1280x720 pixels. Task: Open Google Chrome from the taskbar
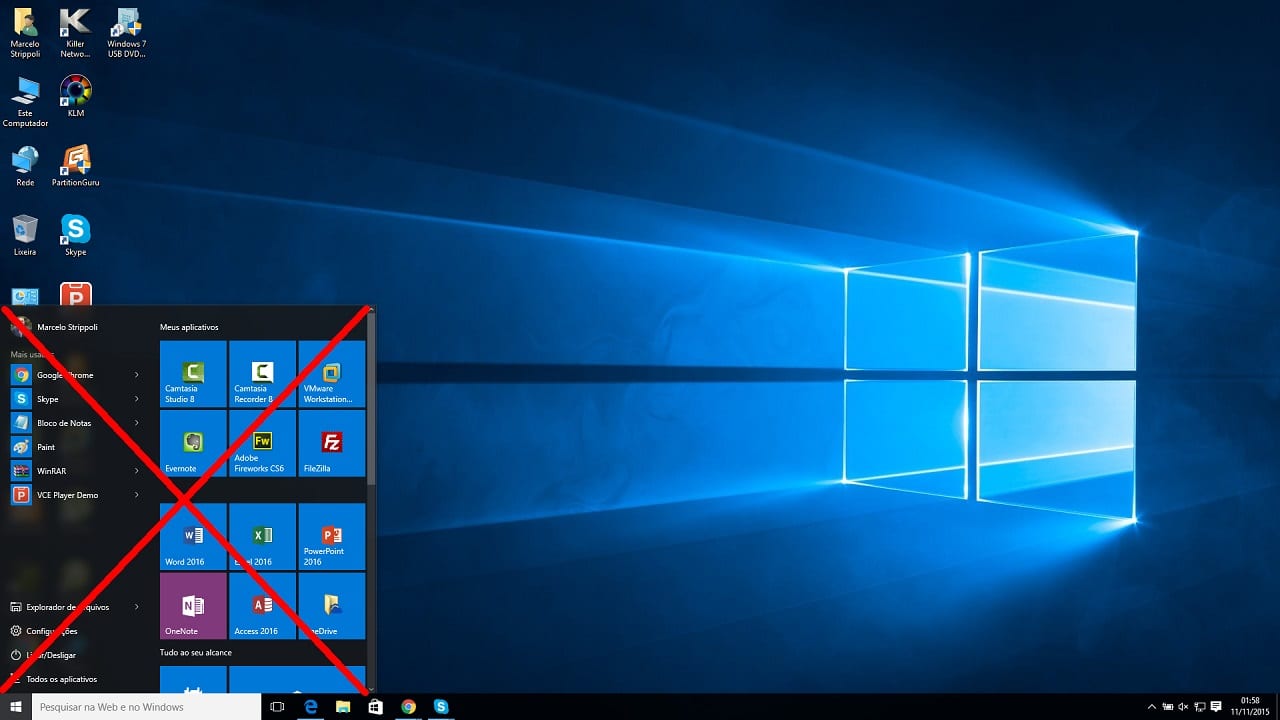409,707
